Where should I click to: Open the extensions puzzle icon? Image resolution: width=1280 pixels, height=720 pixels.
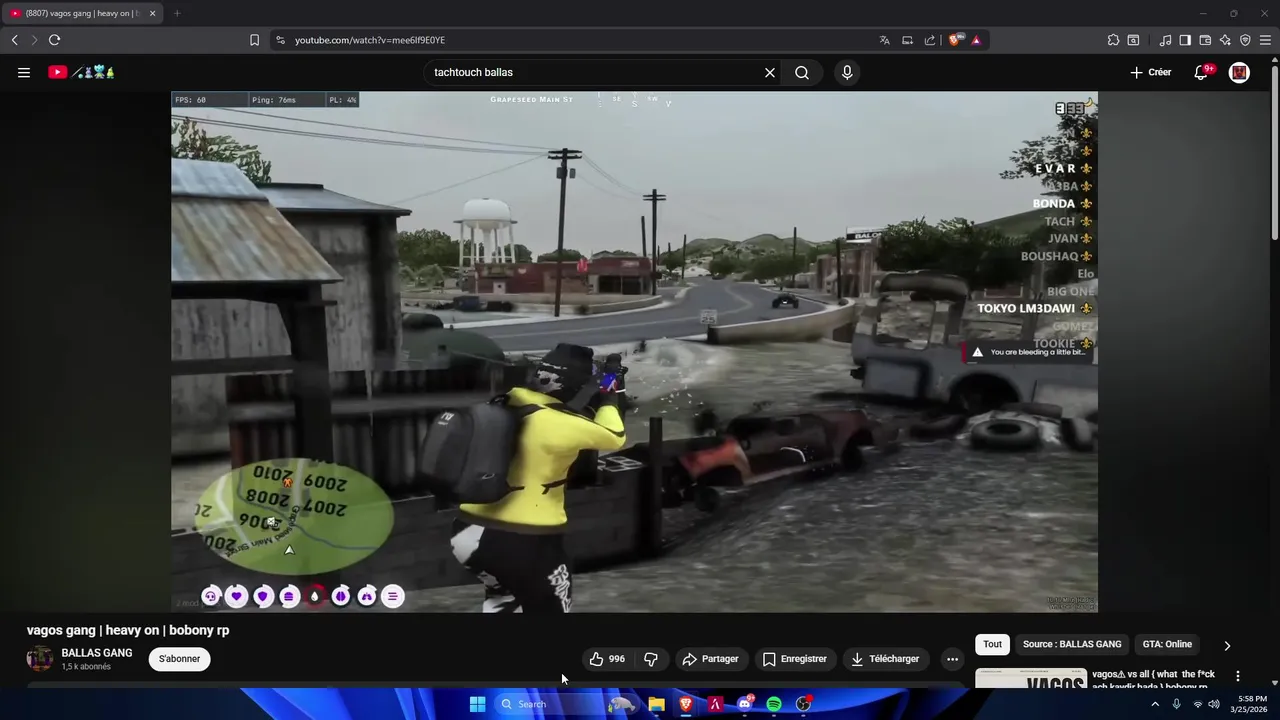(1113, 40)
